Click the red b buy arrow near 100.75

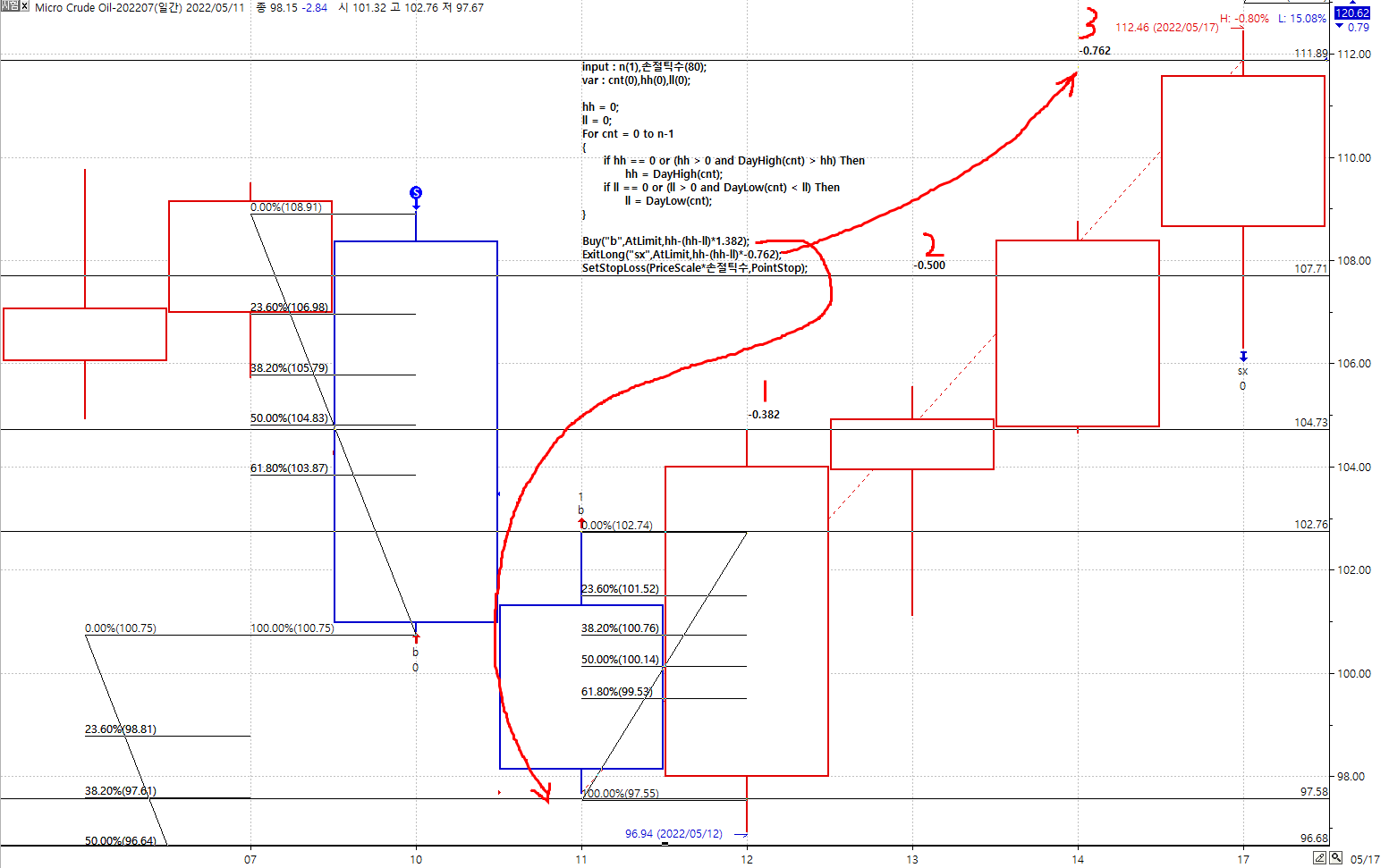point(416,638)
